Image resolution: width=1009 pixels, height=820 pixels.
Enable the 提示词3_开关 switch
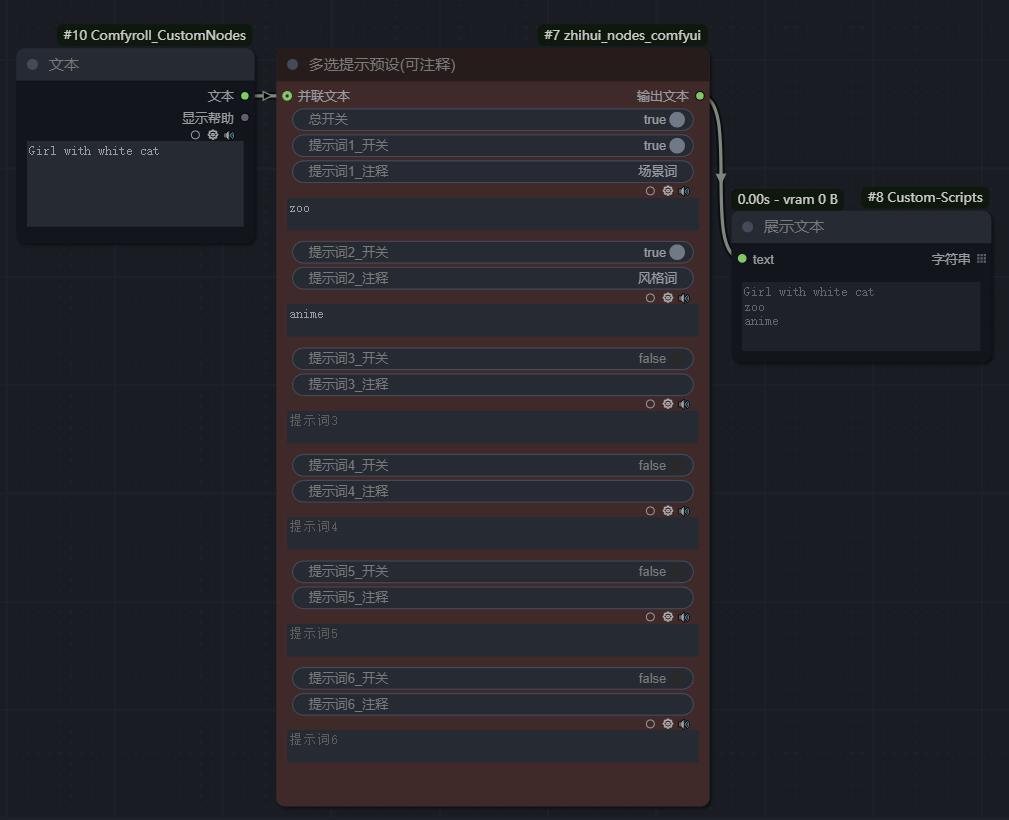(x=493, y=359)
